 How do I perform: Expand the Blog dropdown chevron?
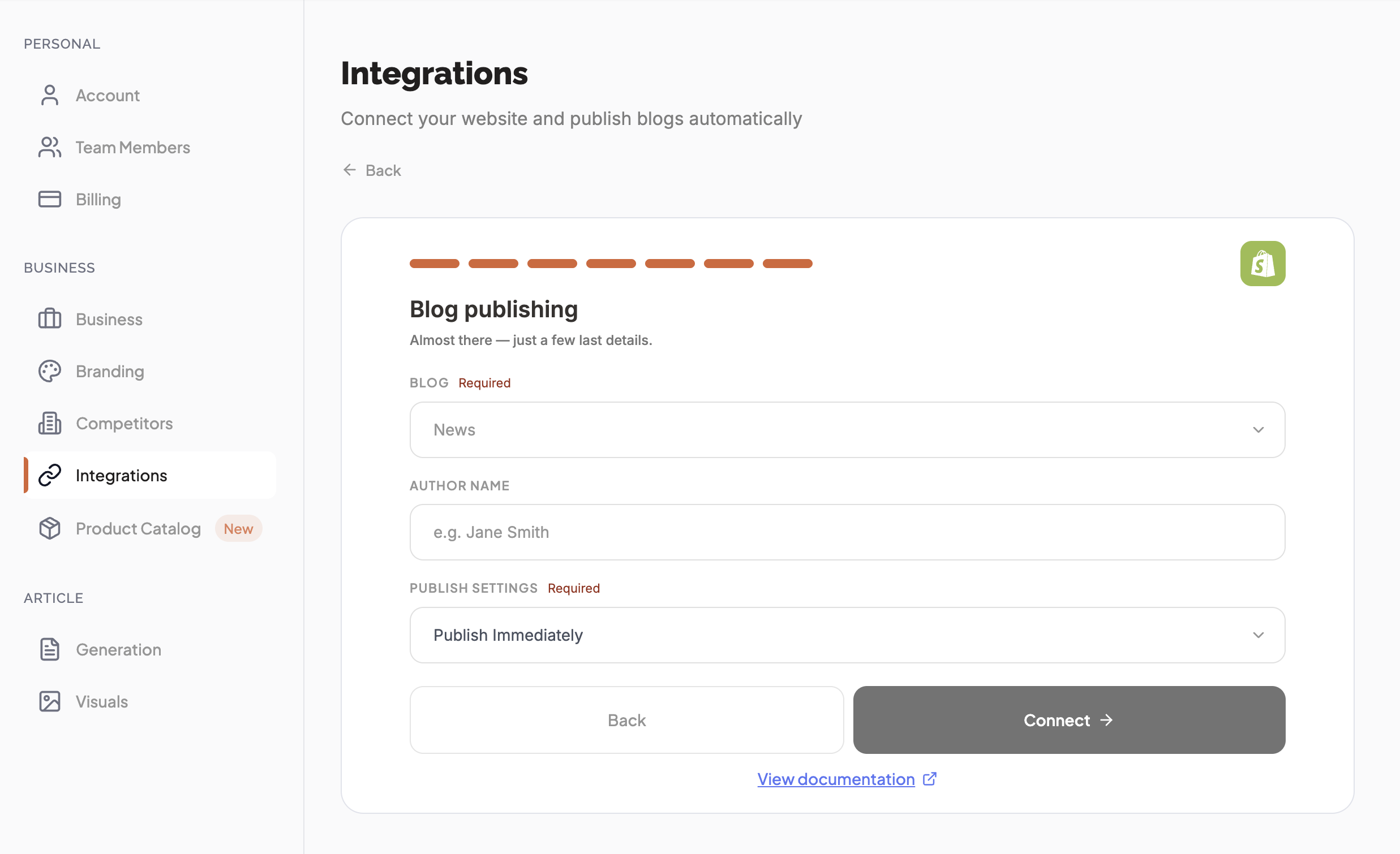point(1258,430)
